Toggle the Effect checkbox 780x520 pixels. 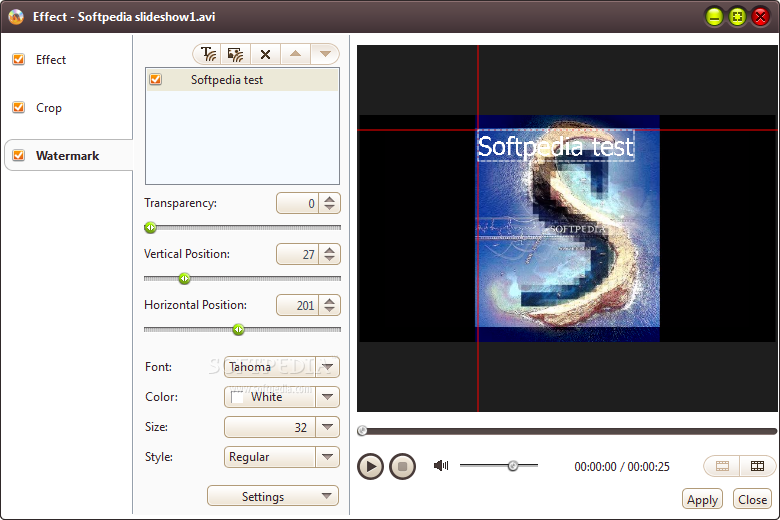(18, 59)
